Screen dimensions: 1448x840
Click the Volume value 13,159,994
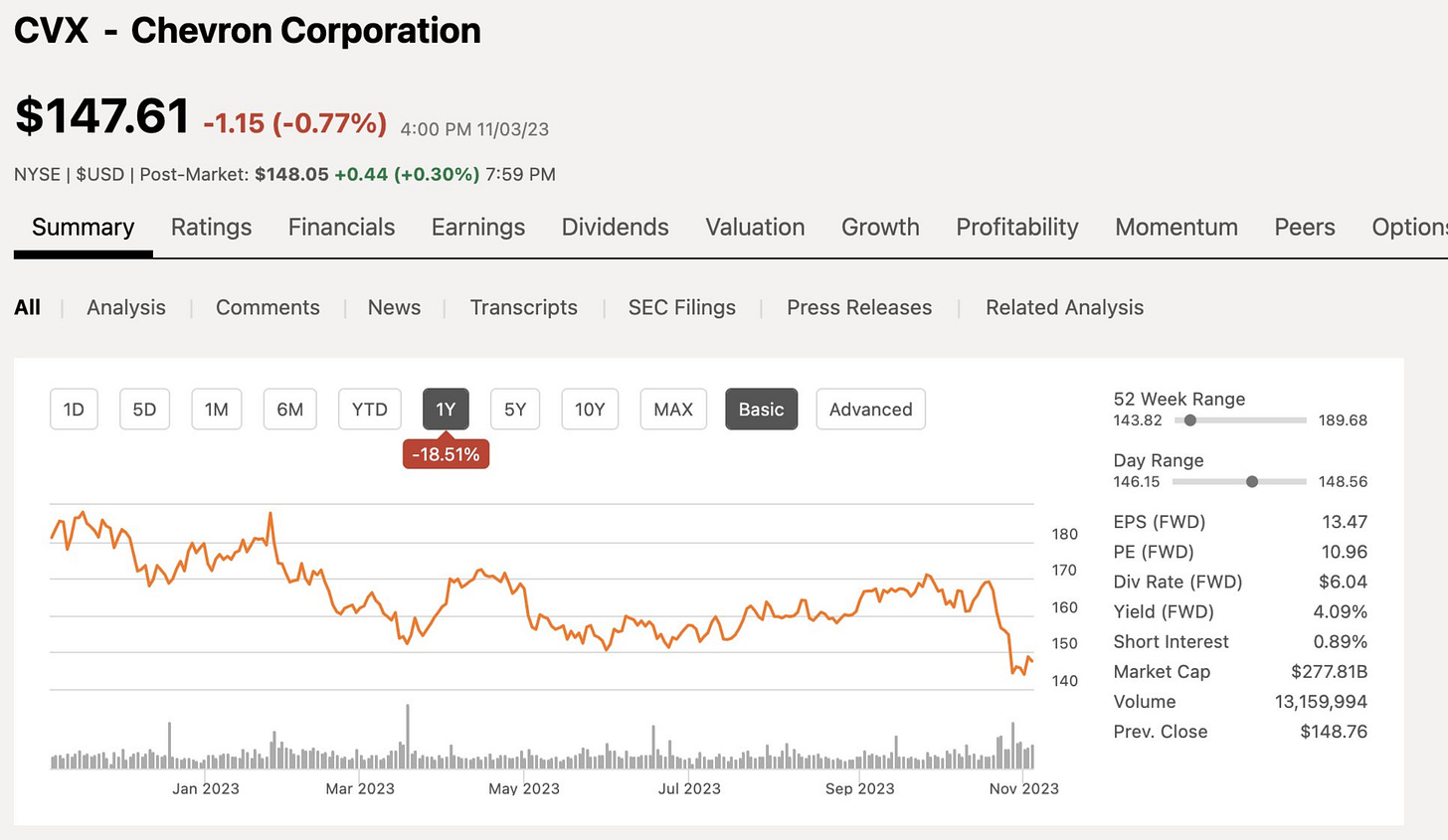(1321, 701)
